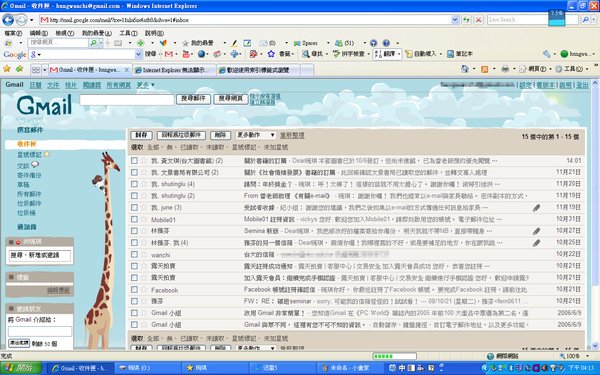Open the 檔案(F) menu
The height and width of the screenshot is (375, 600).
click(x=13, y=33)
